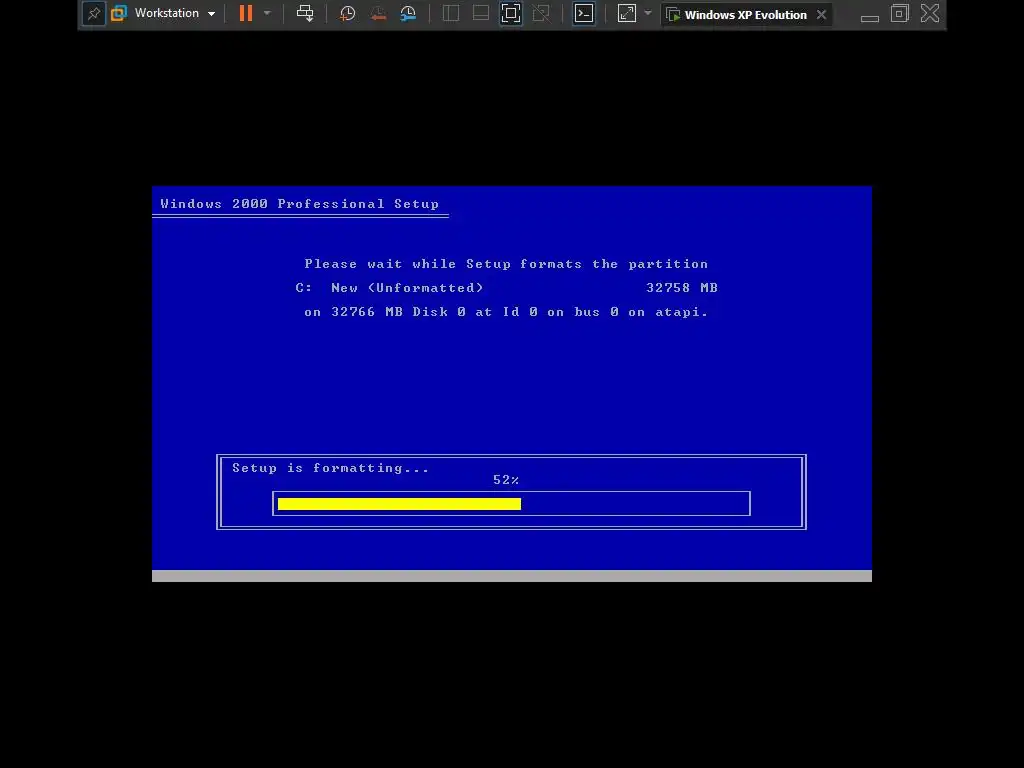Show or hide the thumbnail bar
This screenshot has width=1024, height=768.
[481, 13]
